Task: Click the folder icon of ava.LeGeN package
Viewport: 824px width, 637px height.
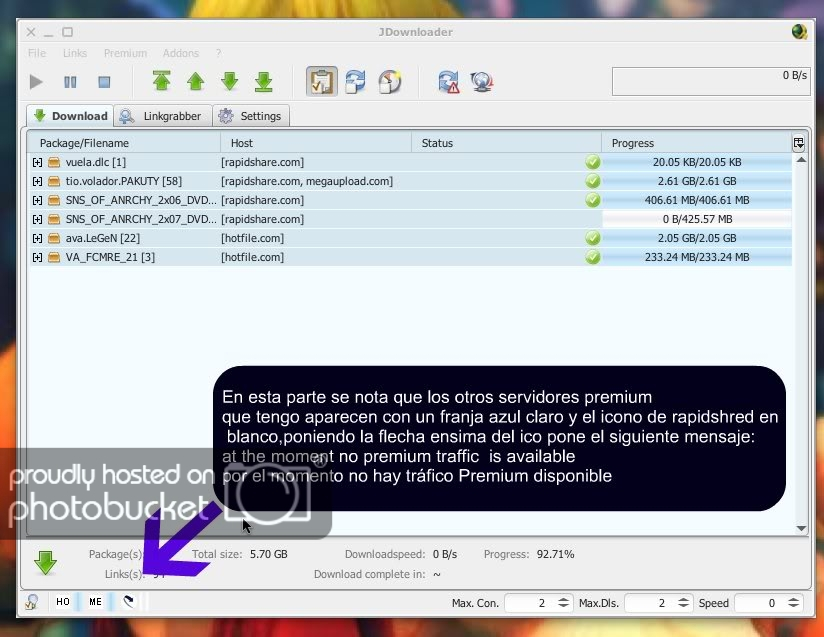Action: [54, 238]
